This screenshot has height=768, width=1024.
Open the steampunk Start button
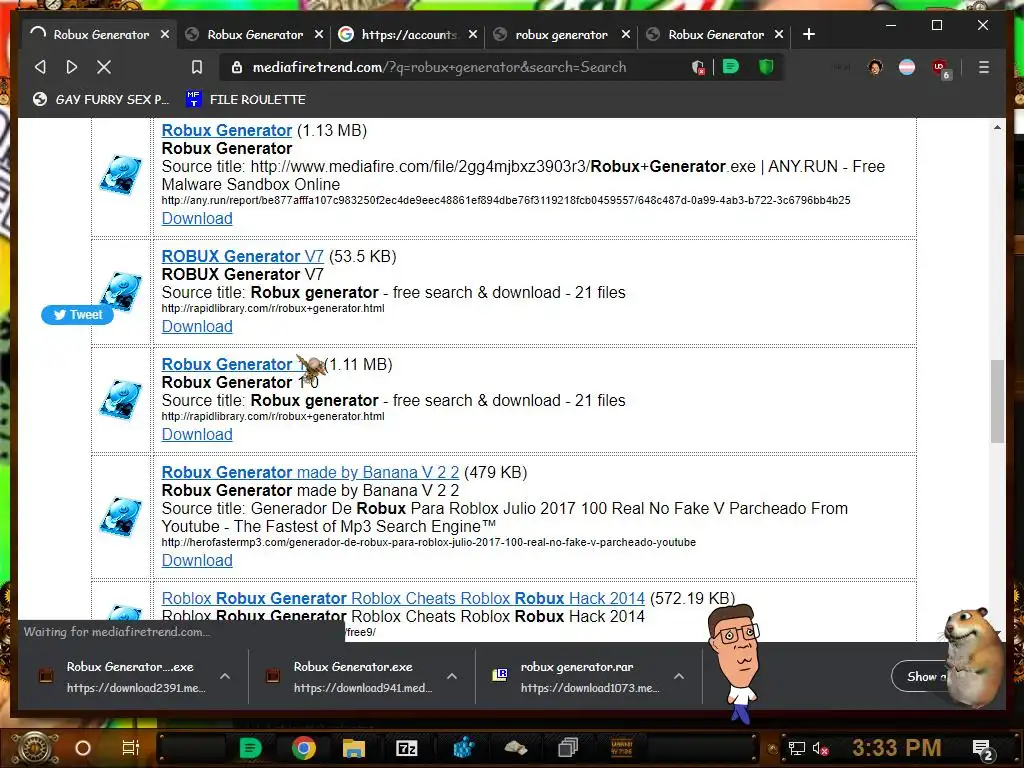tap(36, 748)
